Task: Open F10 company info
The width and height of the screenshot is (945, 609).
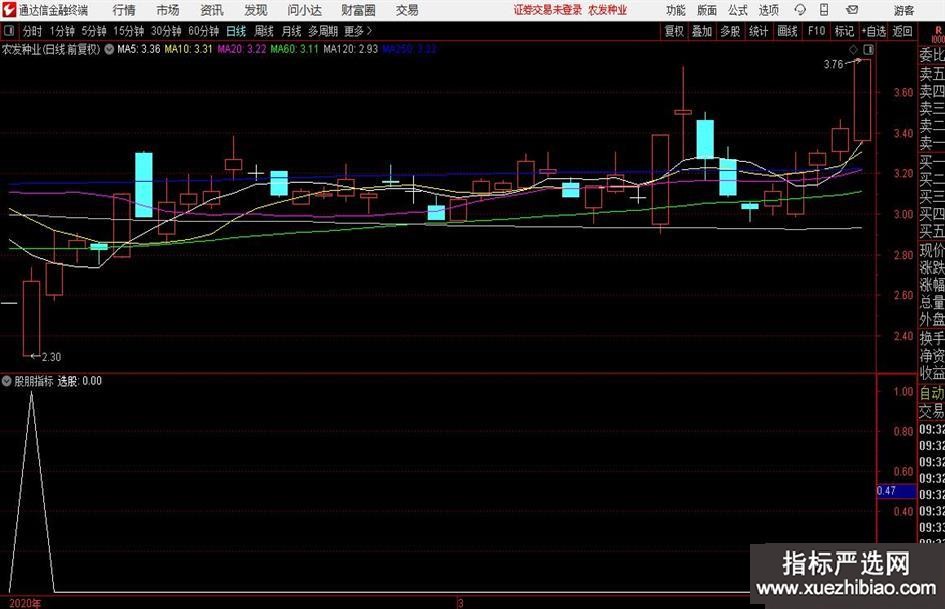Action: click(x=817, y=31)
